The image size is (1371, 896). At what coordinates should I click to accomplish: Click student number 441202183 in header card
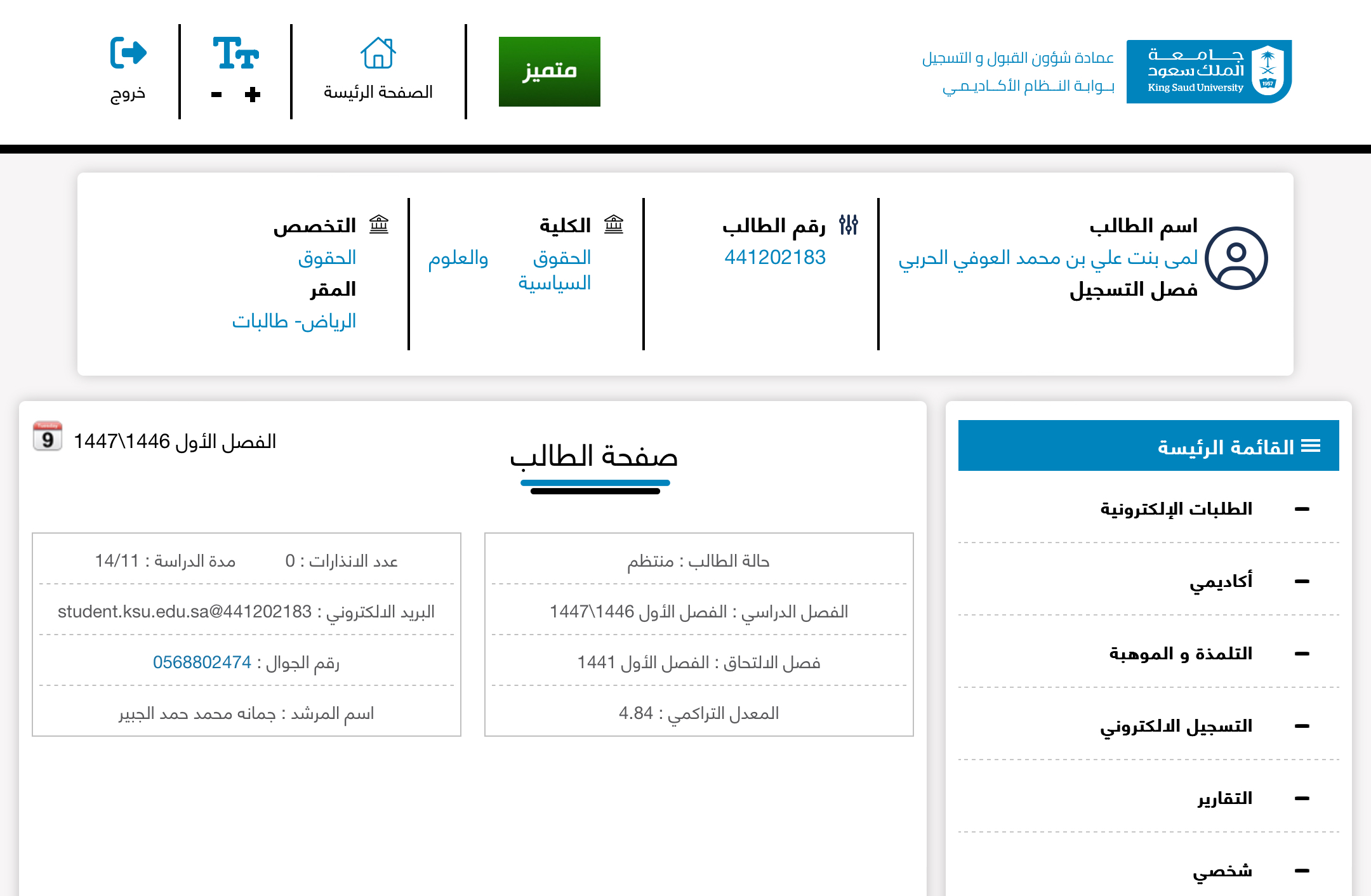(775, 257)
